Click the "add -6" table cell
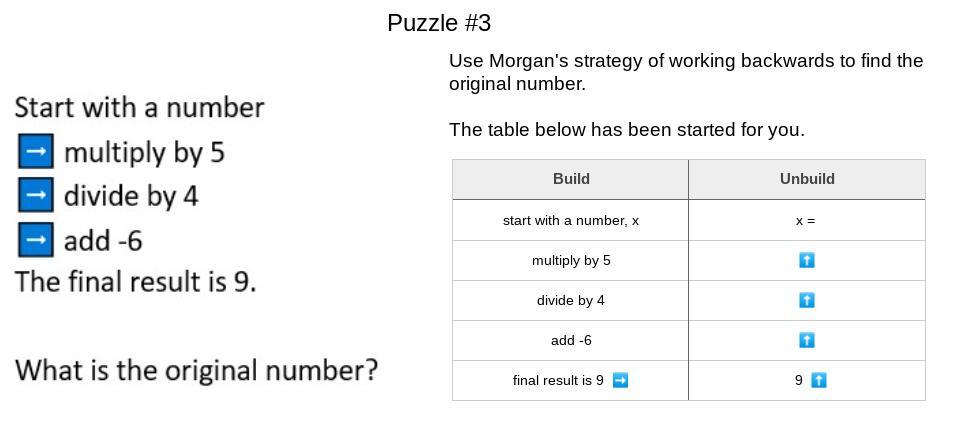The height and width of the screenshot is (421, 962). (571, 340)
